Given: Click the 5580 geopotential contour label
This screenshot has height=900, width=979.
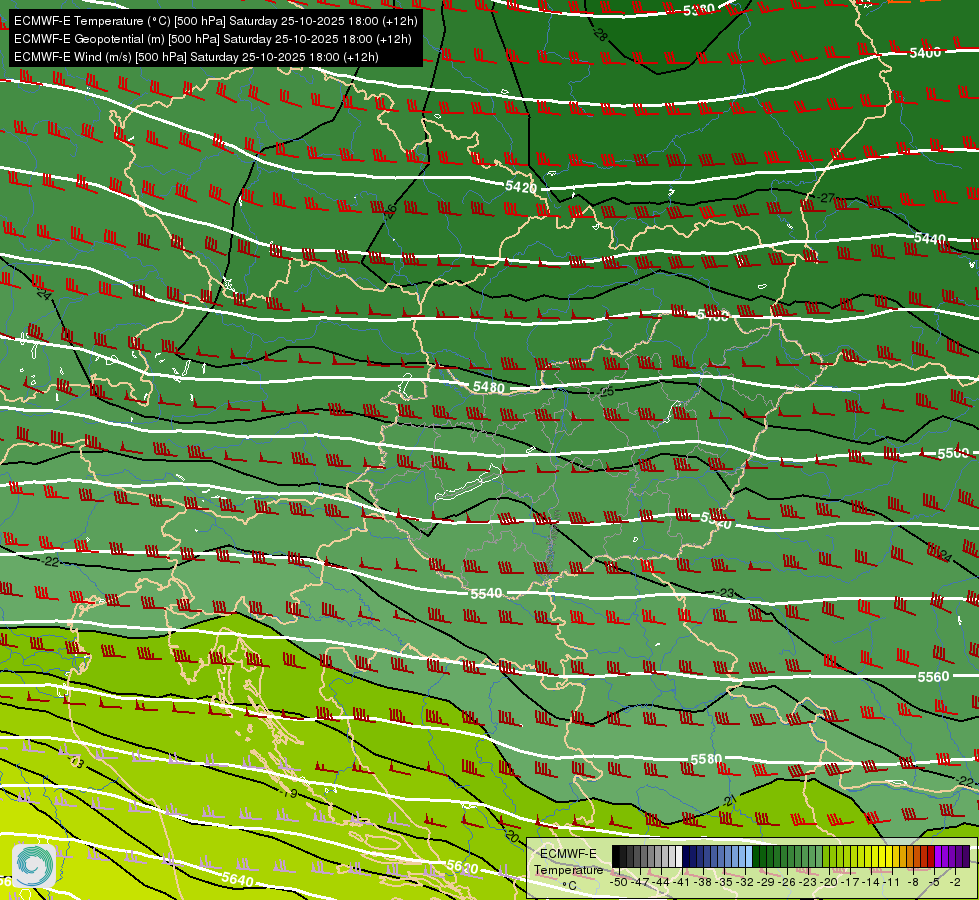Looking at the screenshot, I should pos(706,759).
